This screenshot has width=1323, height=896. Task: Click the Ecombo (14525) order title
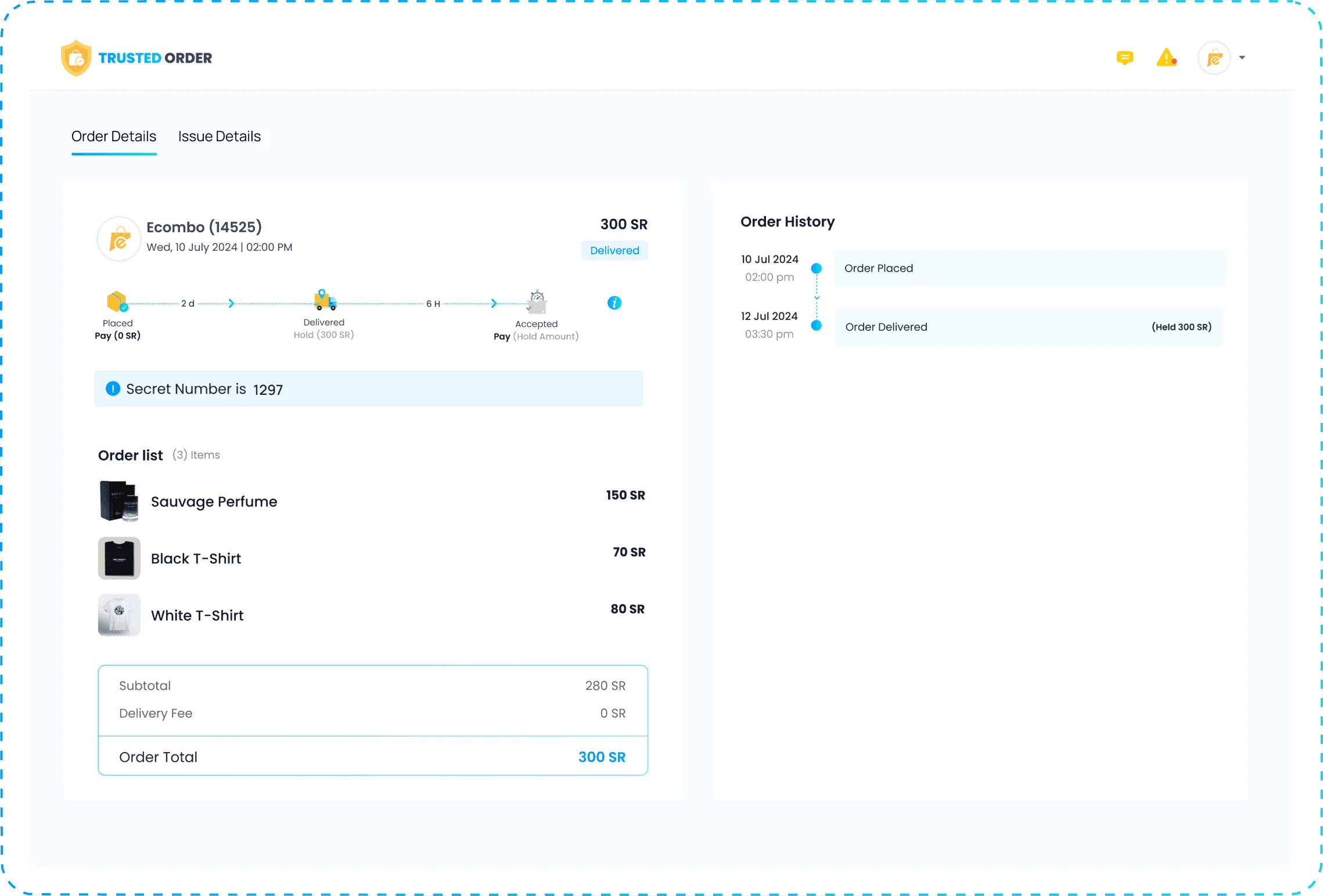[x=204, y=227]
